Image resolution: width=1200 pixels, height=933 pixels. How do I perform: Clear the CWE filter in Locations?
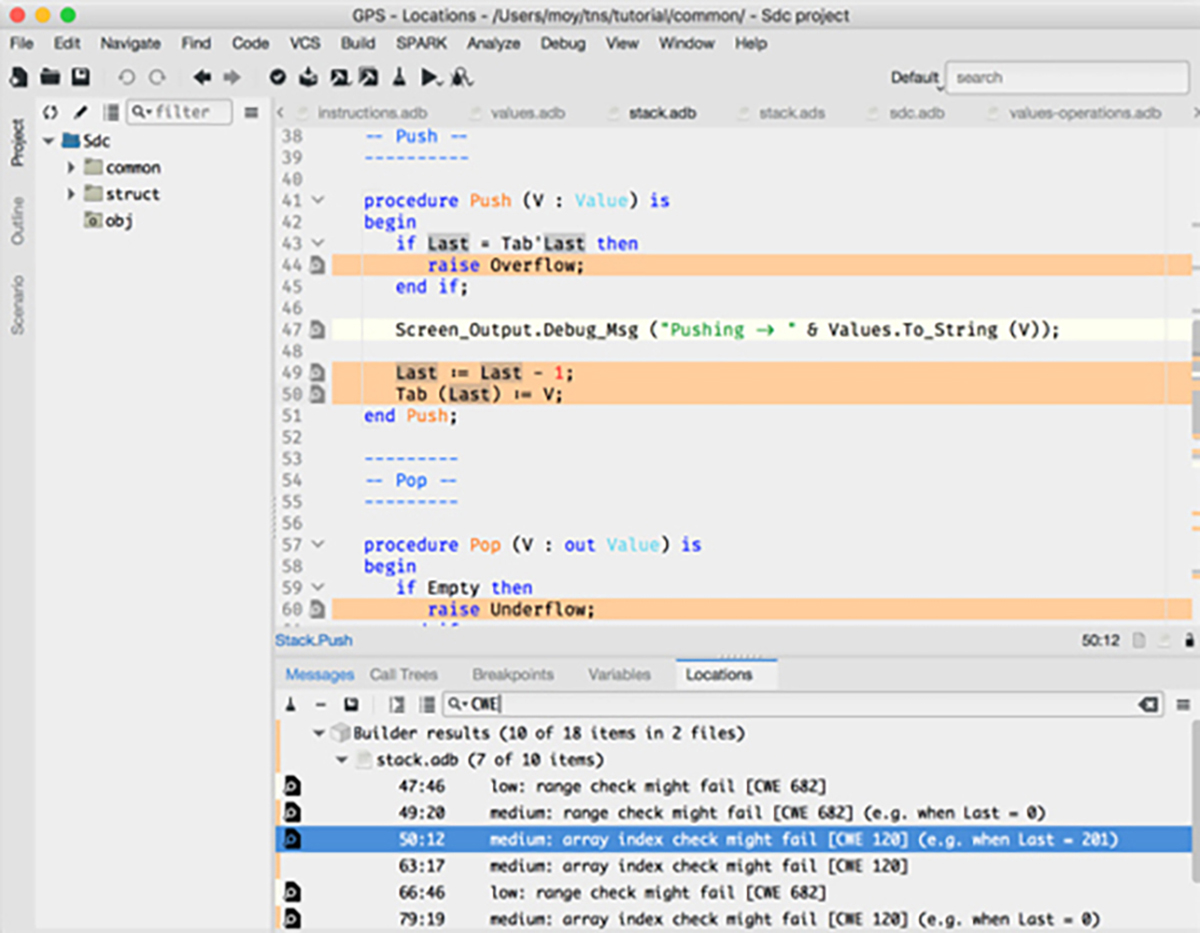[x=1148, y=705]
